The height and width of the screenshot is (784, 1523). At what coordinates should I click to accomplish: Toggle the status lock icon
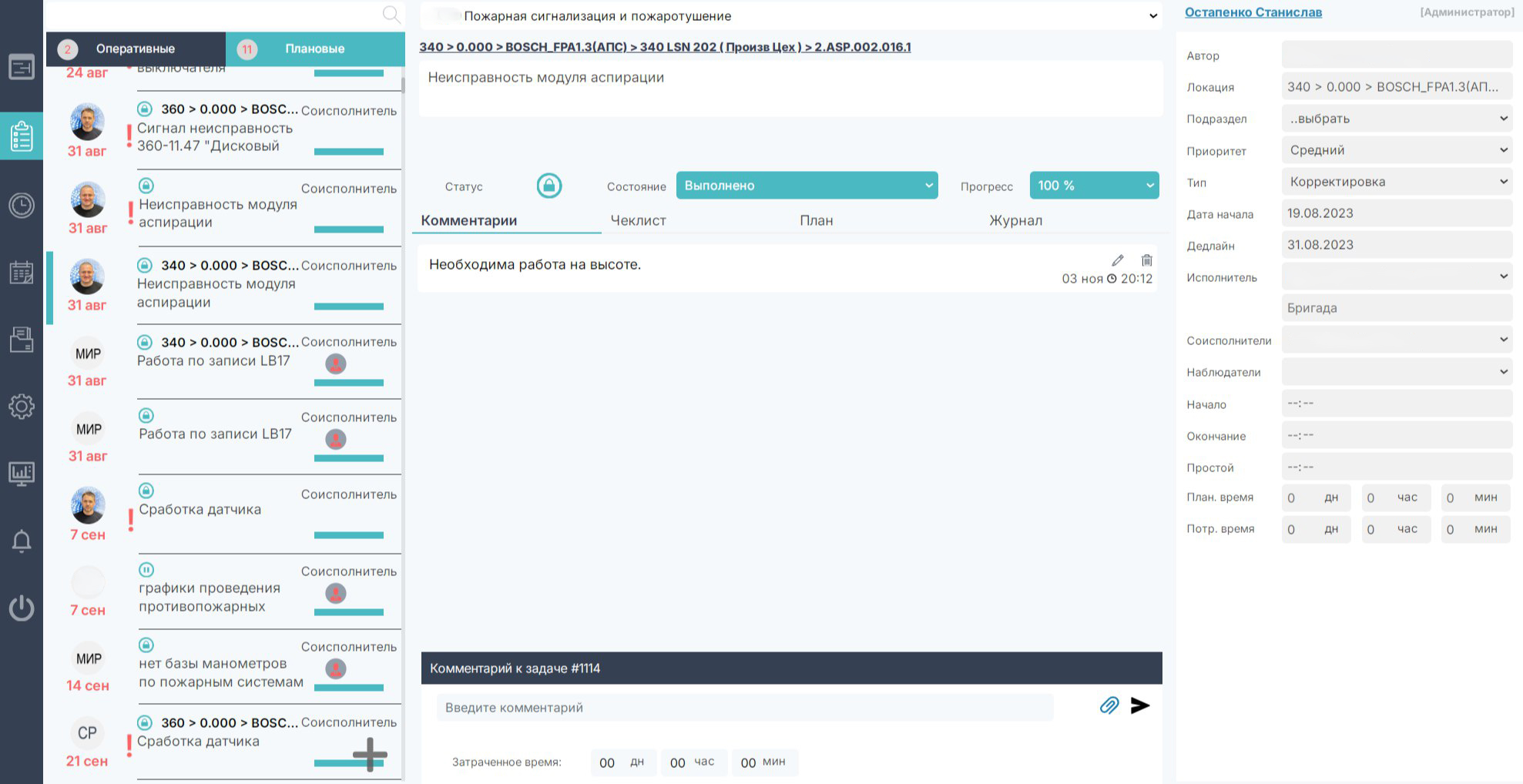549,186
